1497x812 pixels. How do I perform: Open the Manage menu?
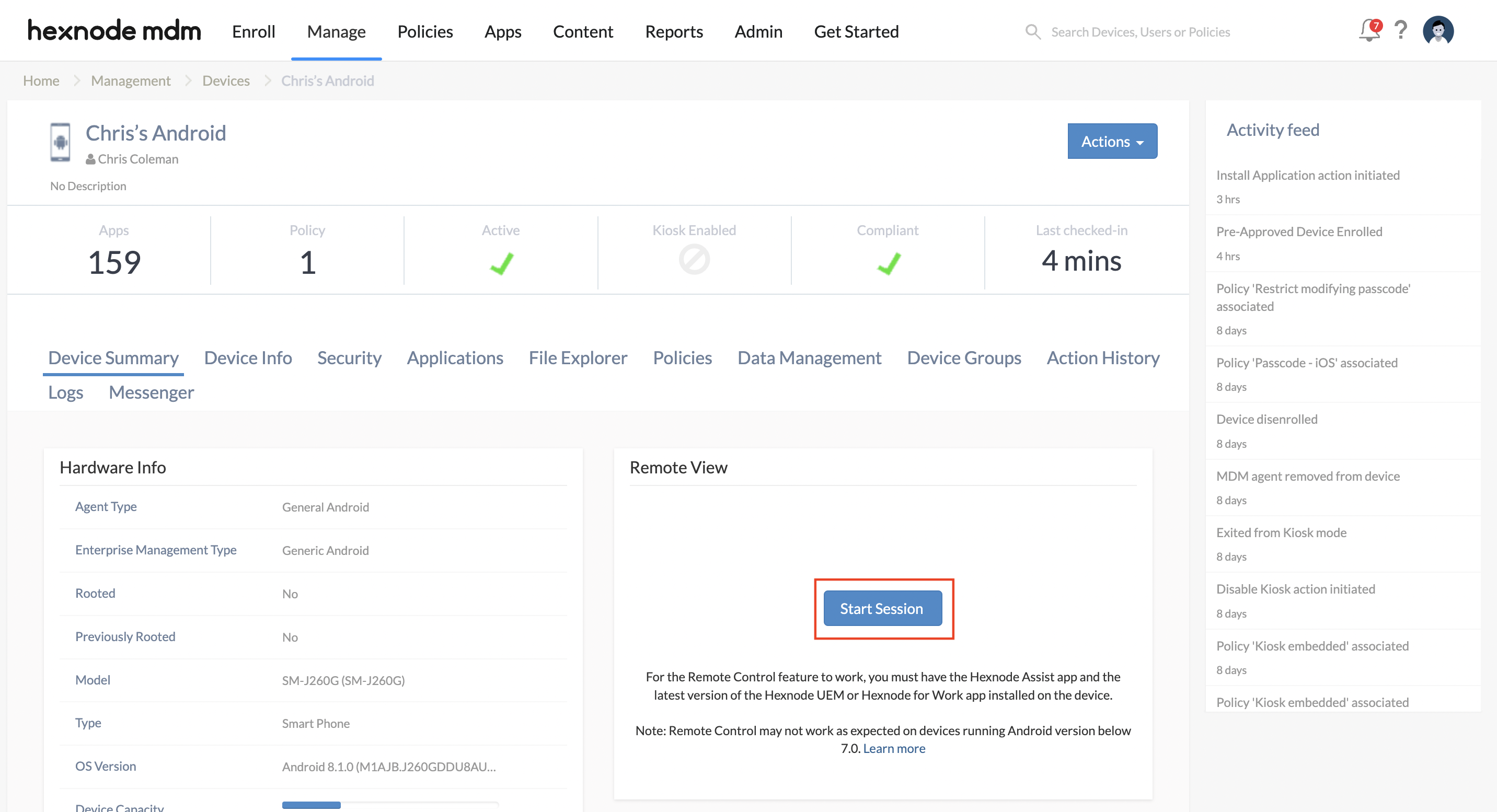[x=336, y=31]
